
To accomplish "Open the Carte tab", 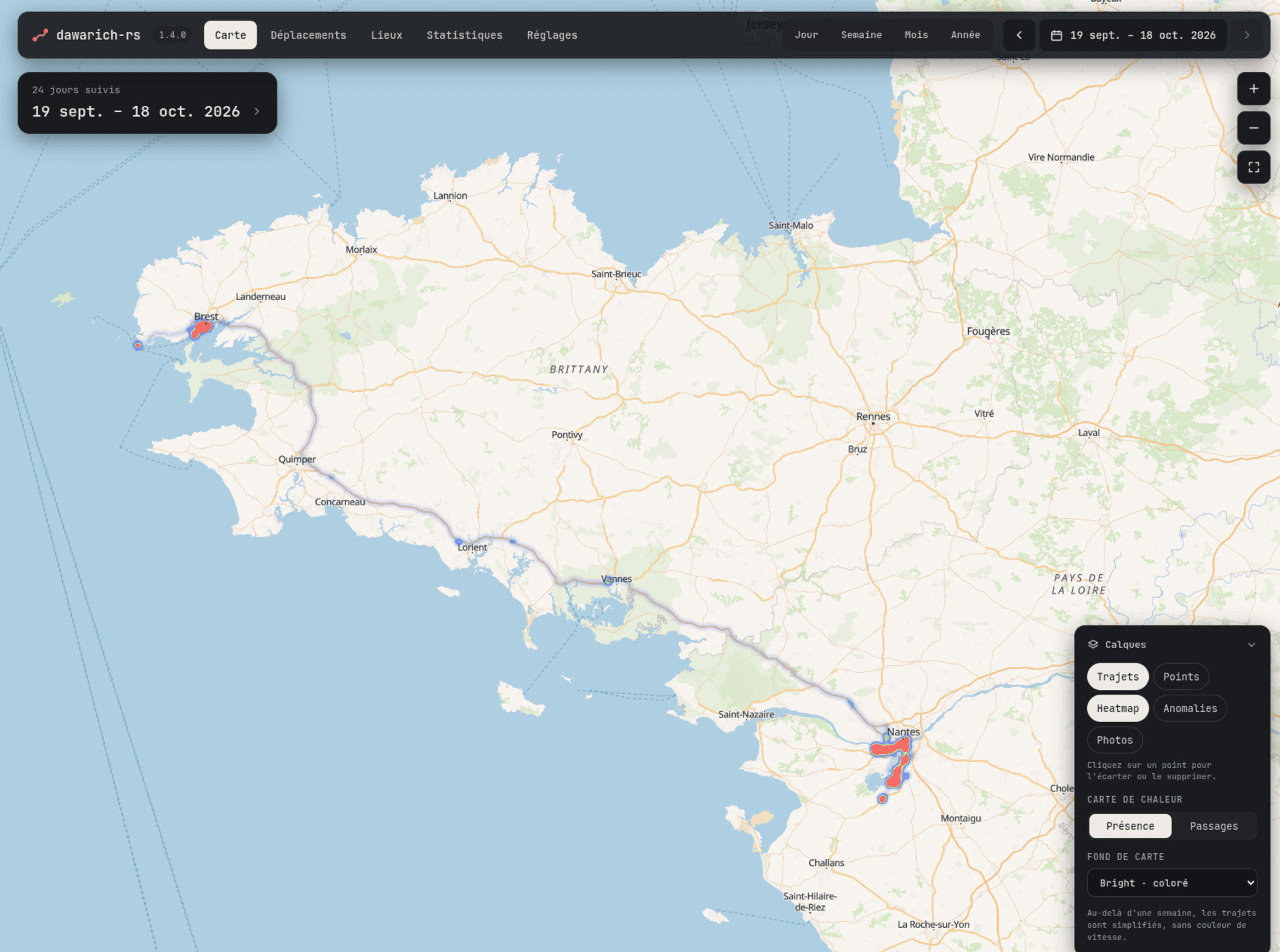I will click(x=230, y=35).
